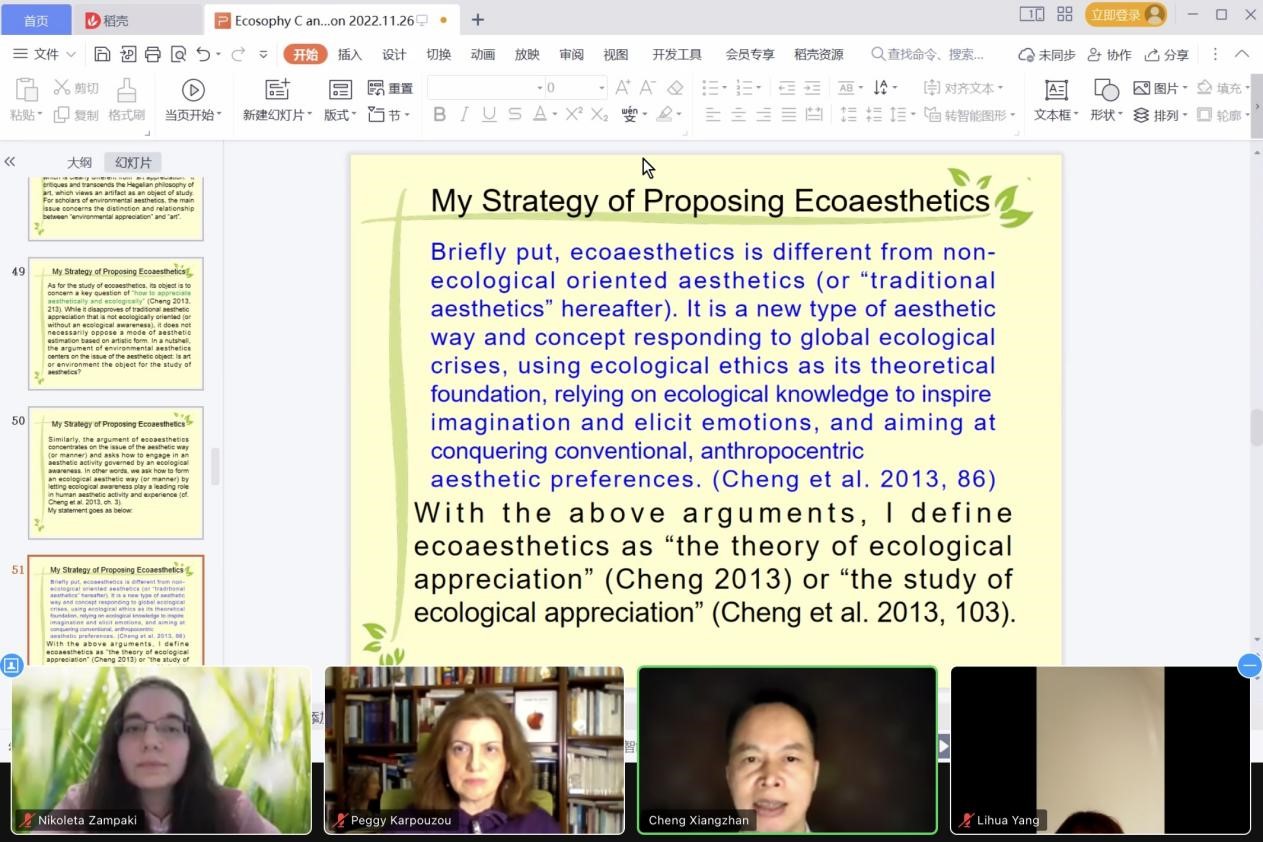Start slideshow from current slide (当页开始)
This screenshot has height=842, width=1263.
[x=193, y=100]
